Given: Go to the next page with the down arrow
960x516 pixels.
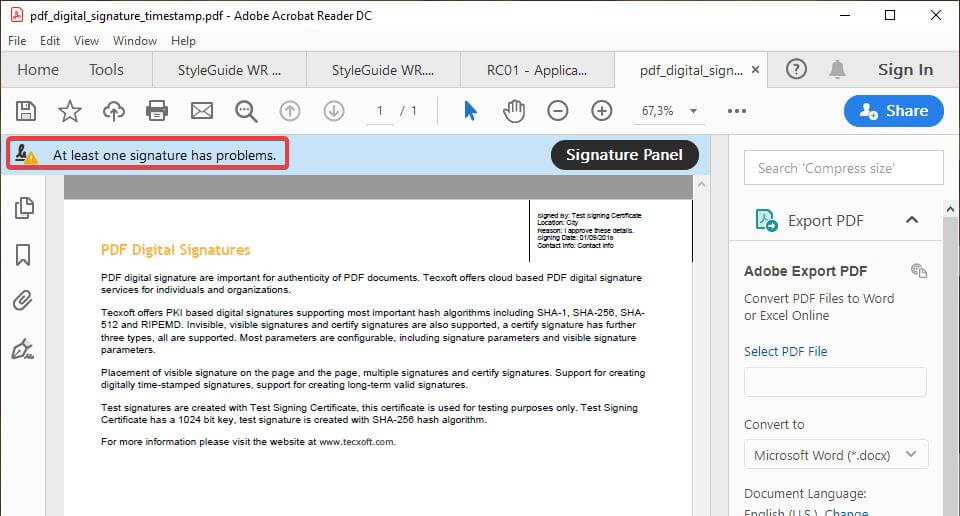Looking at the screenshot, I should click(x=334, y=111).
